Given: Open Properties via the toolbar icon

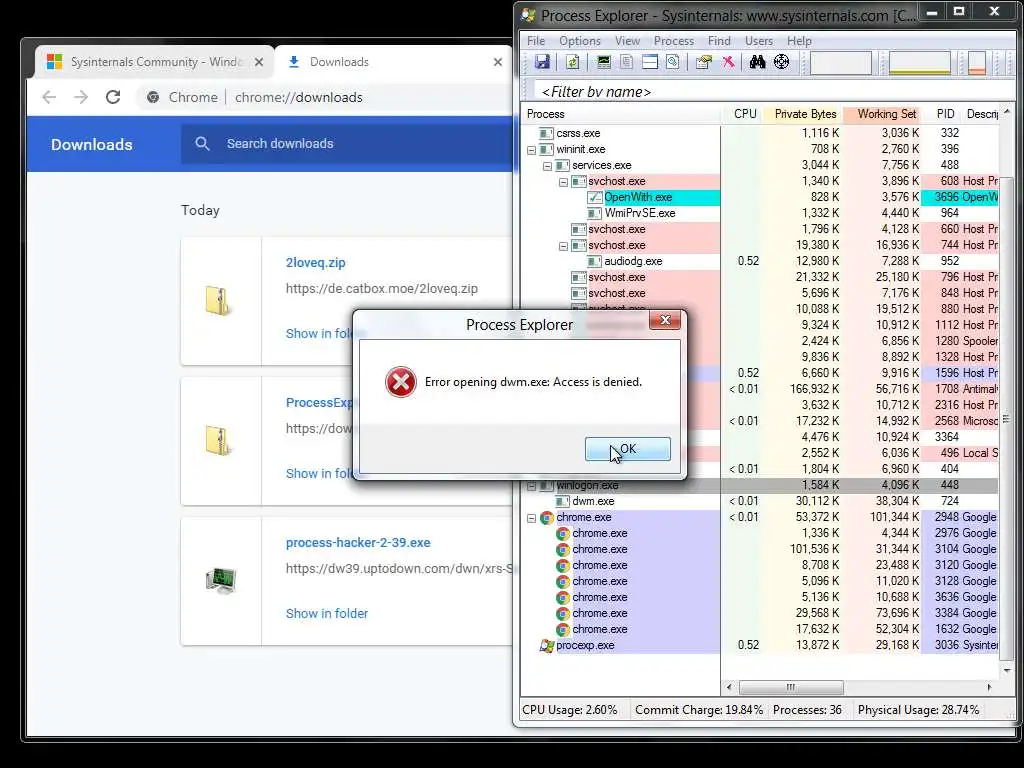Looking at the screenshot, I should pyautogui.click(x=703, y=62).
